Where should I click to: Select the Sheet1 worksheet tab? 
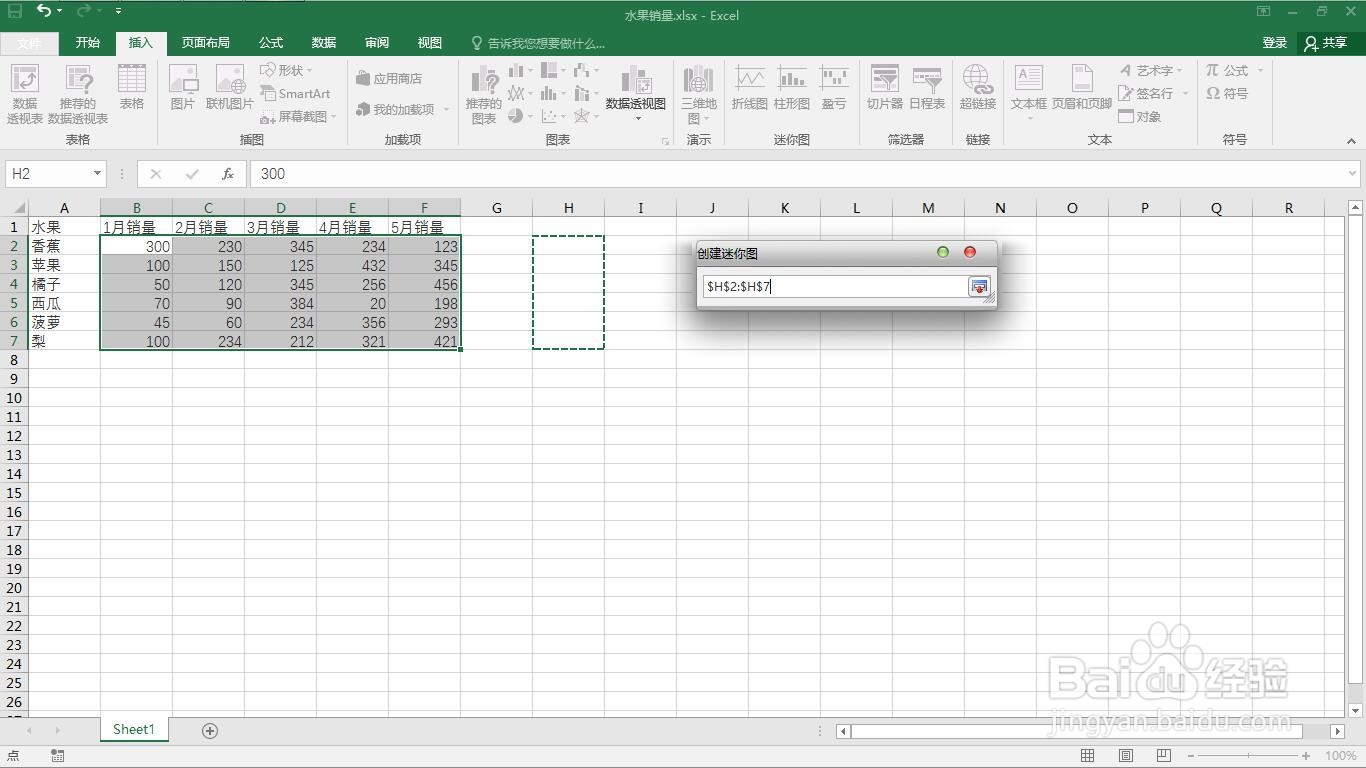click(x=134, y=730)
